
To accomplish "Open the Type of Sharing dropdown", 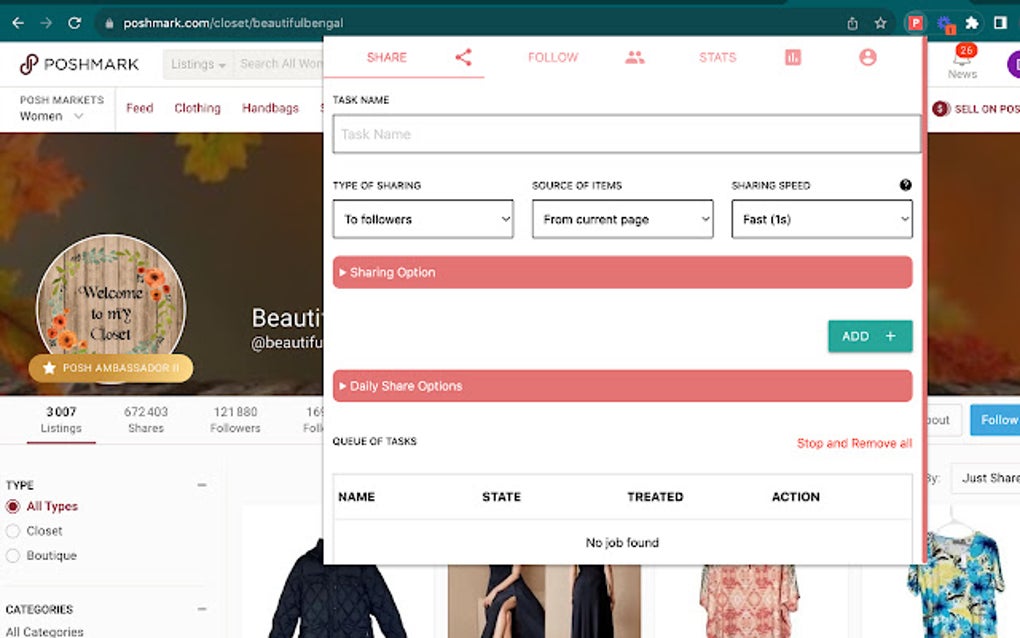I will [423, 219].
